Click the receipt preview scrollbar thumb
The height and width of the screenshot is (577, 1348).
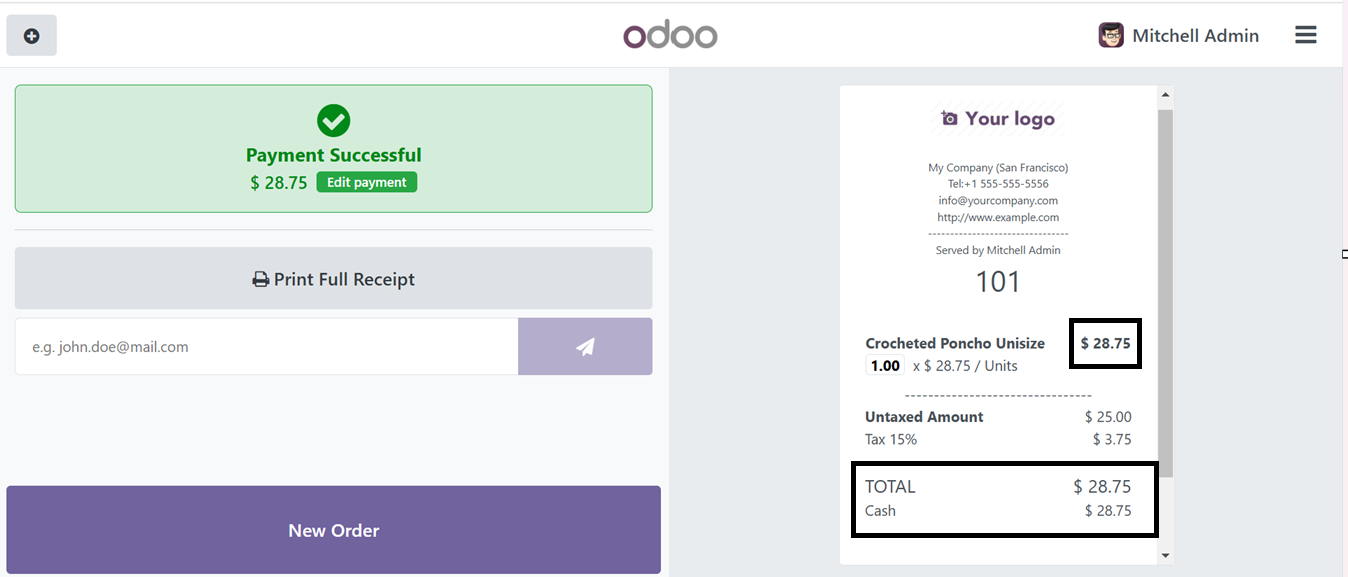tap(1165, 293)
